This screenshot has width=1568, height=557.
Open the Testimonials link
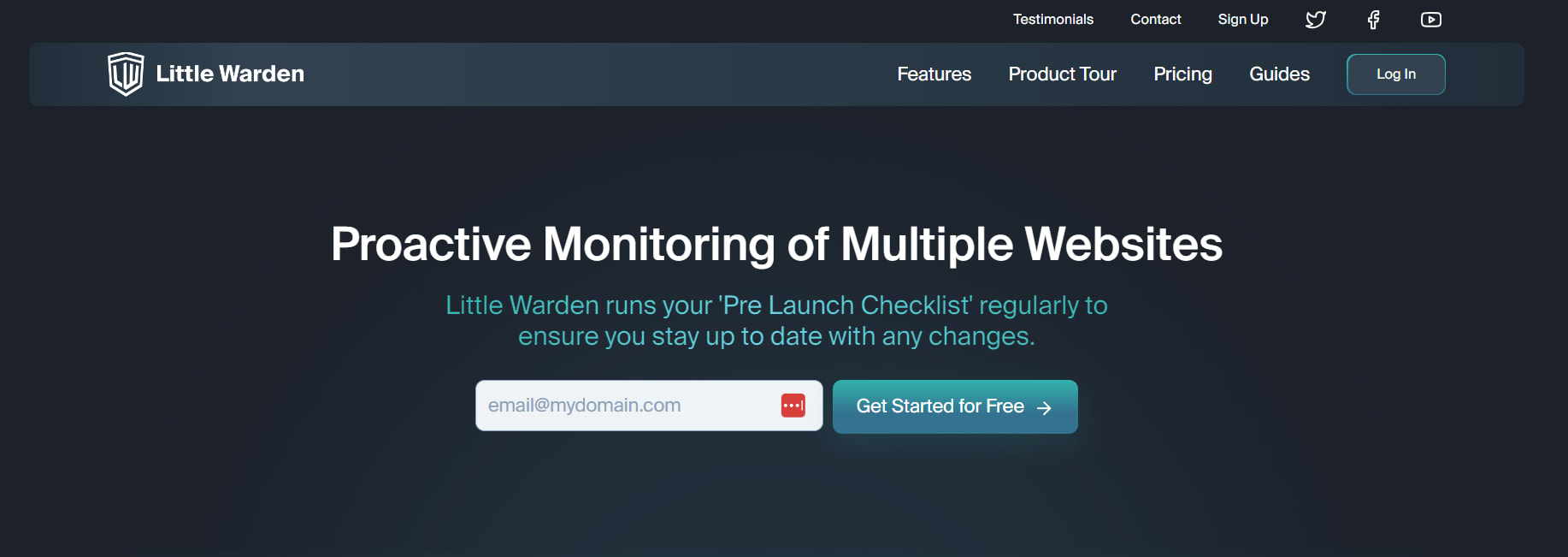pyautogui.click(x=1053, y=20)
